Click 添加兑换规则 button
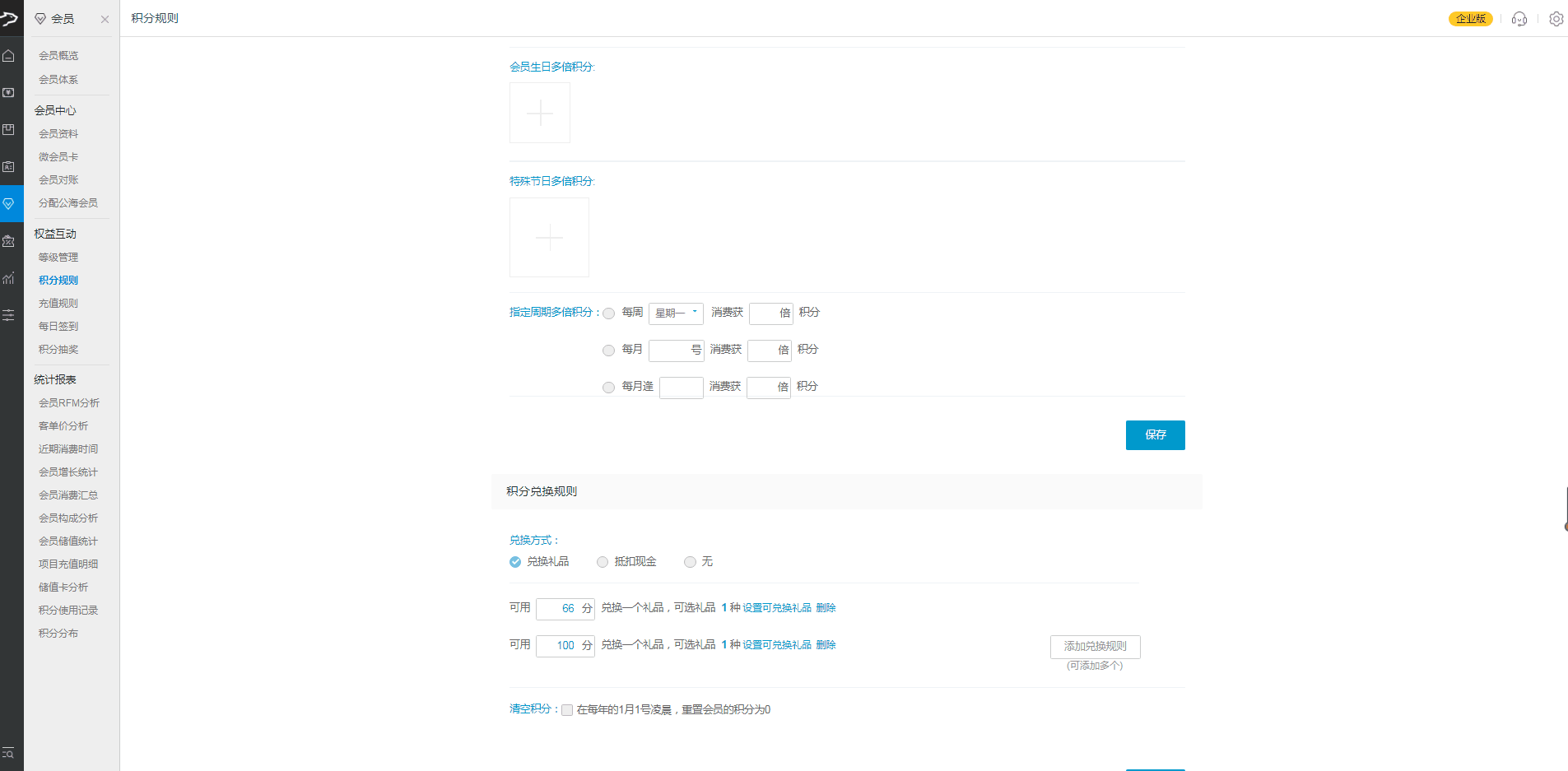1568x771 pixels. 1095,647
